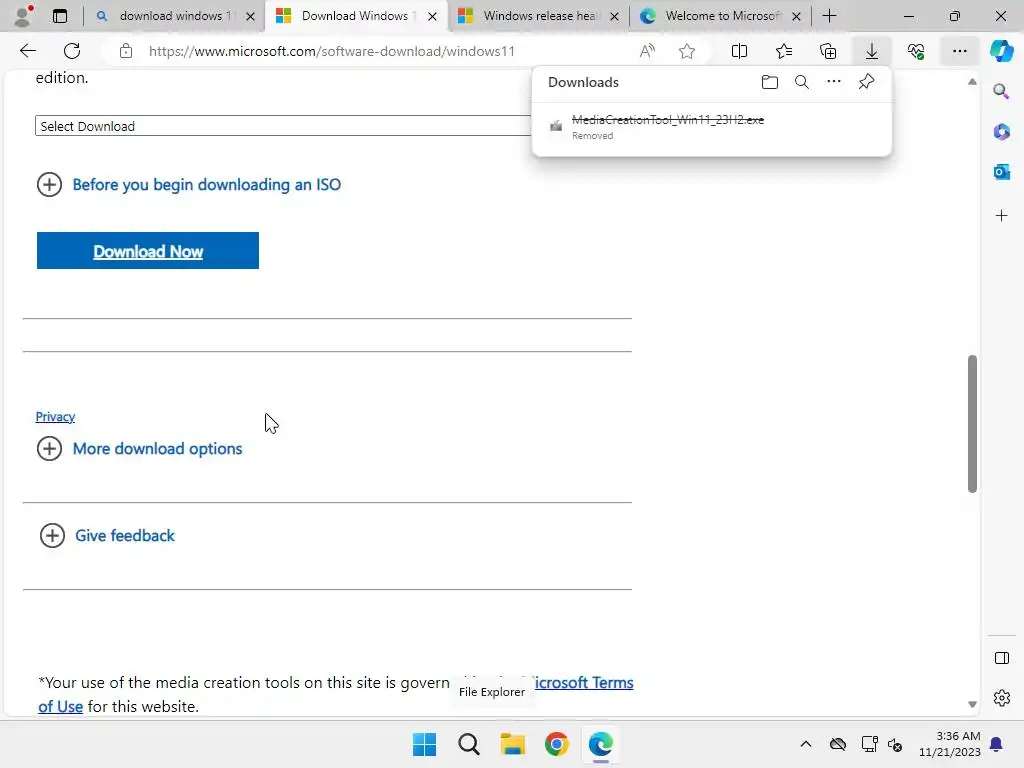
Task: Open taskbar Search
Action: click(x=468, y=744)
